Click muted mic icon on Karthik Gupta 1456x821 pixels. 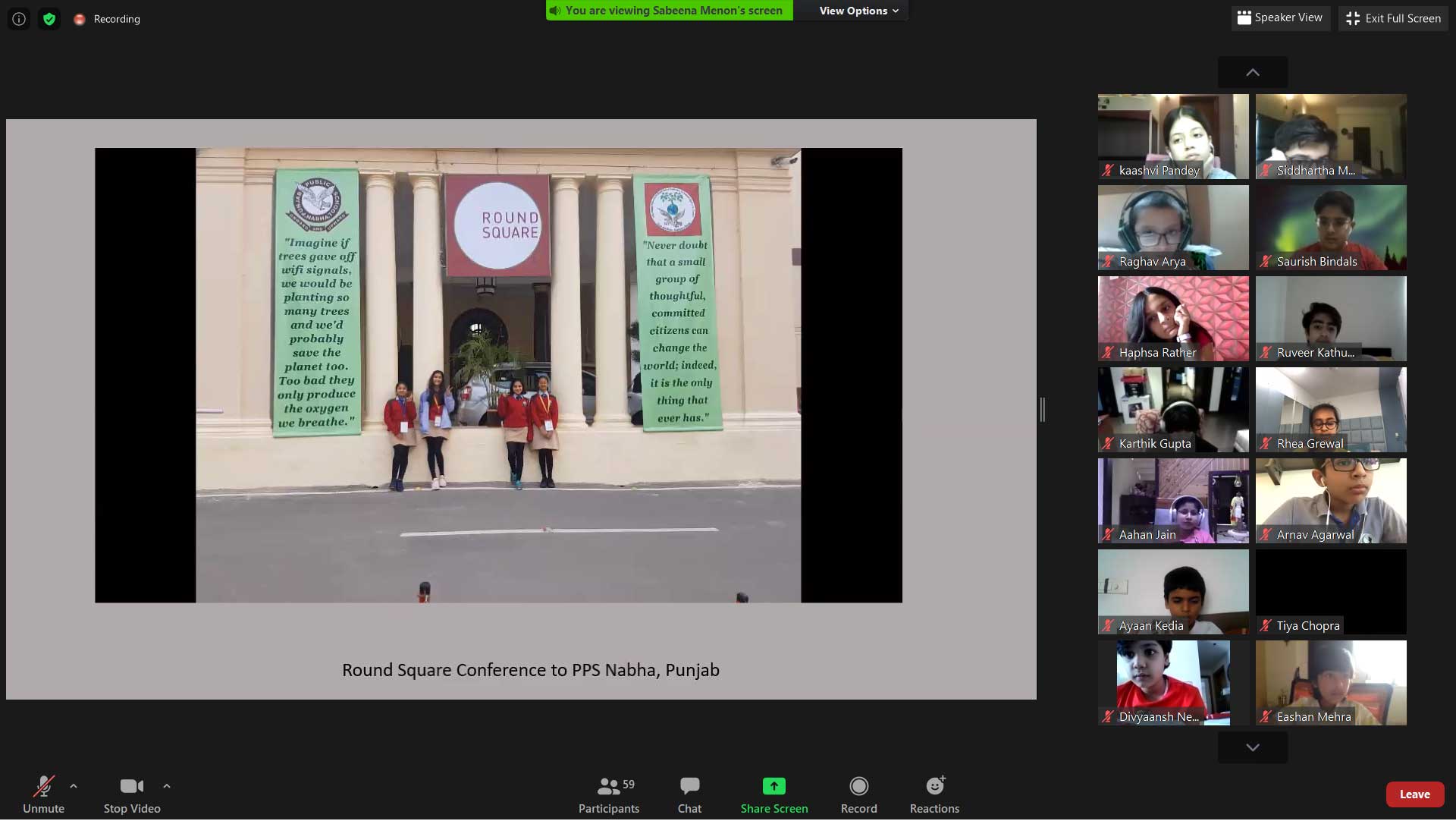[x=1108, y=444]
